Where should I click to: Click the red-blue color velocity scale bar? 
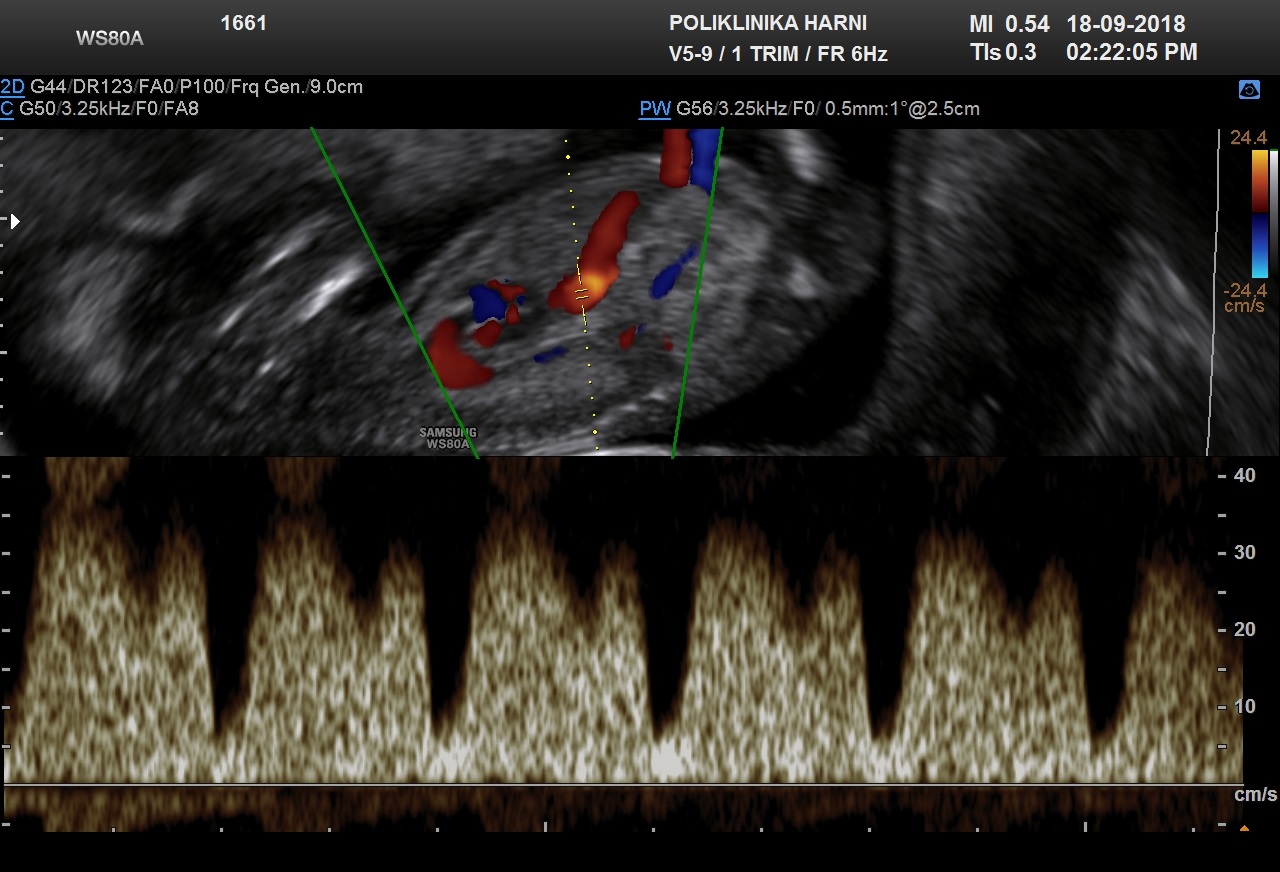[x=1259, y=213]
